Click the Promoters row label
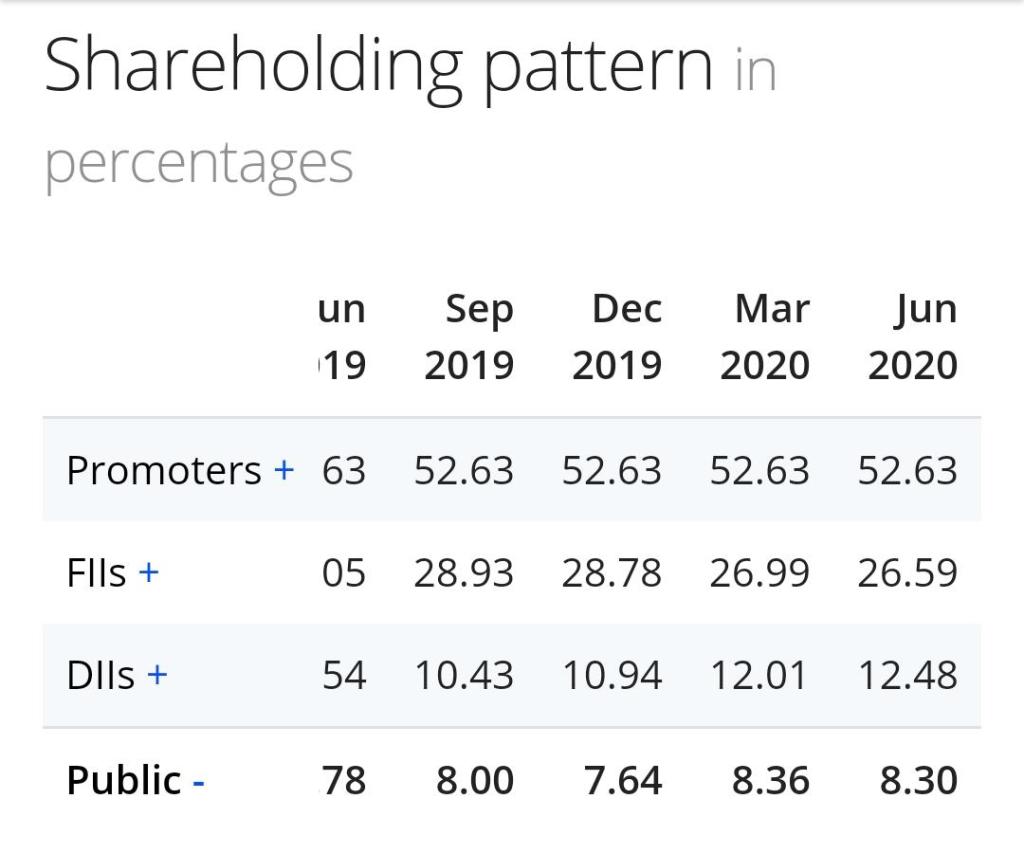The width and height of the screenshot is (1024, 853). point(163,470)
